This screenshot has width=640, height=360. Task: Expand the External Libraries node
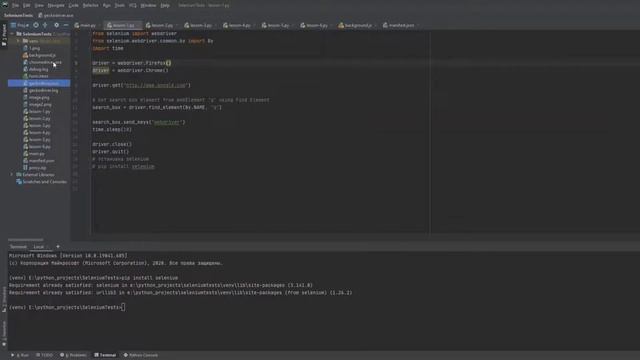(x=12, y=174)
